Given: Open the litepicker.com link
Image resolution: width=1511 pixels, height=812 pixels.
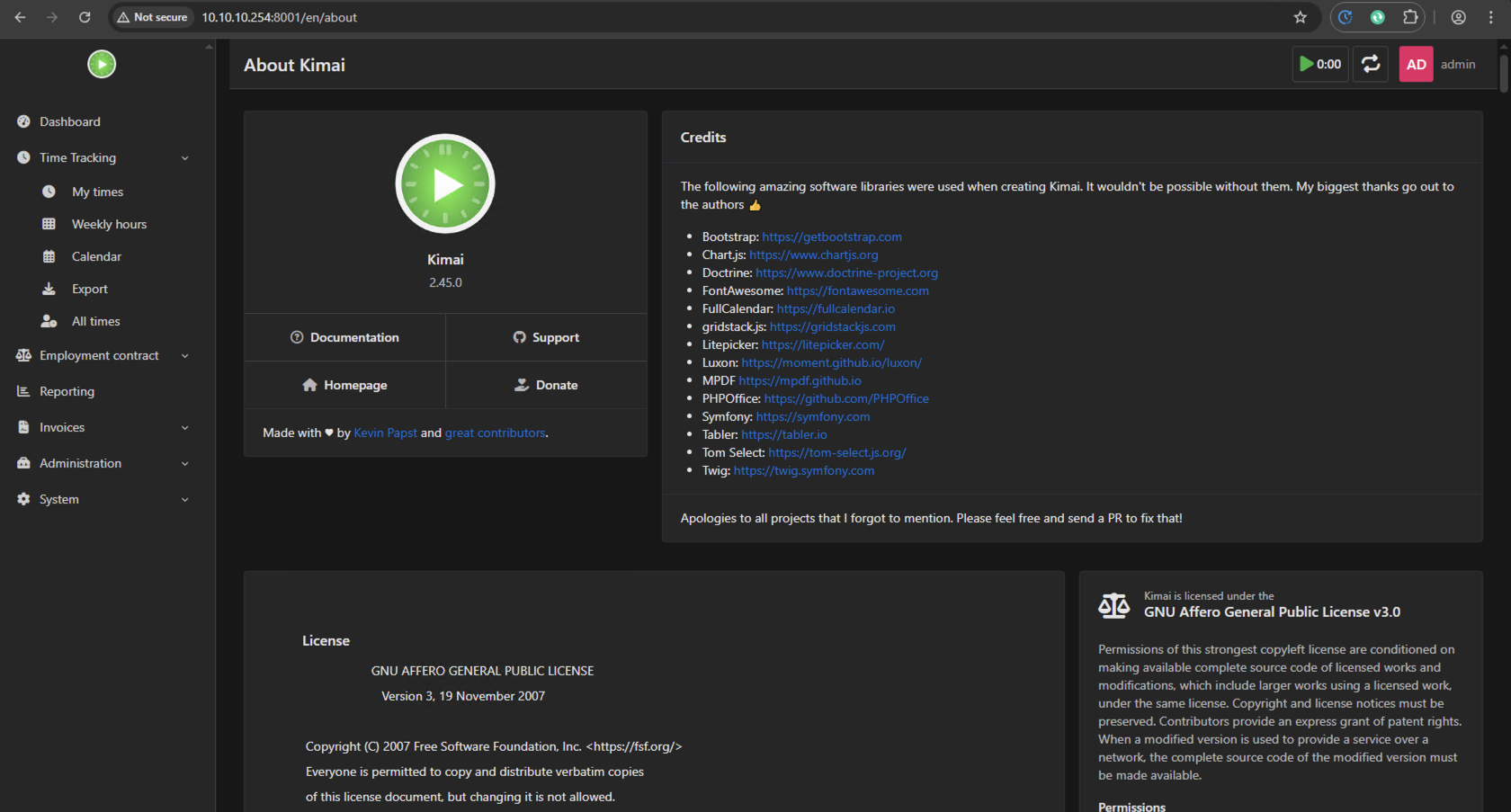Looking at the screenshot, I should [823, 344].
